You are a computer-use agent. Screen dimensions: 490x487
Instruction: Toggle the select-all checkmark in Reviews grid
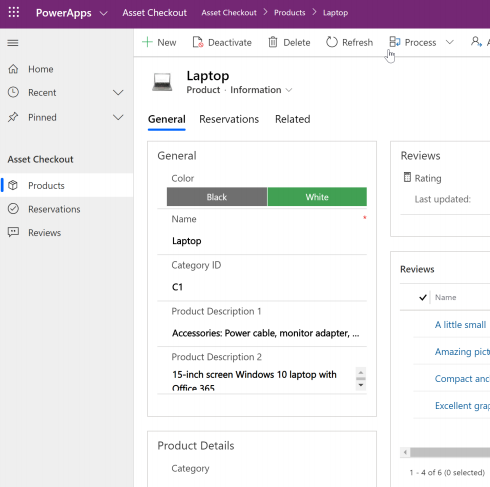pyautogui.click(x=423, y=297)
